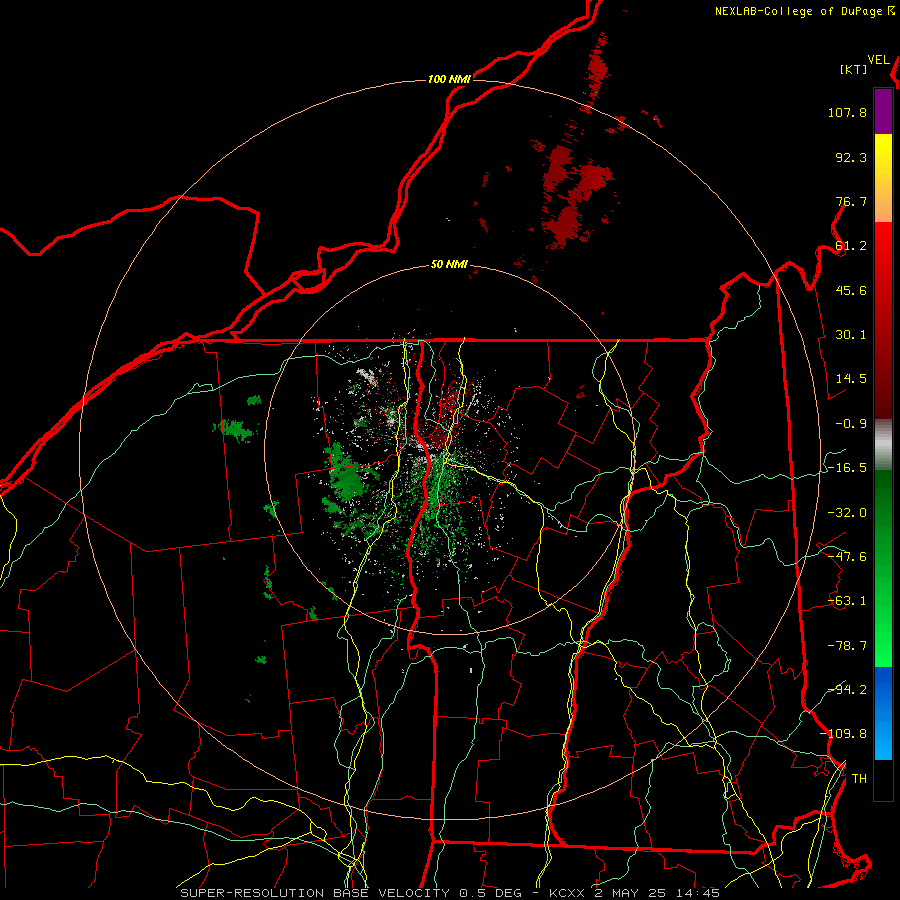Viewport: 900px width, 900px height.
Task: Select the 61.2 legend value
Action: pos(851,246)
